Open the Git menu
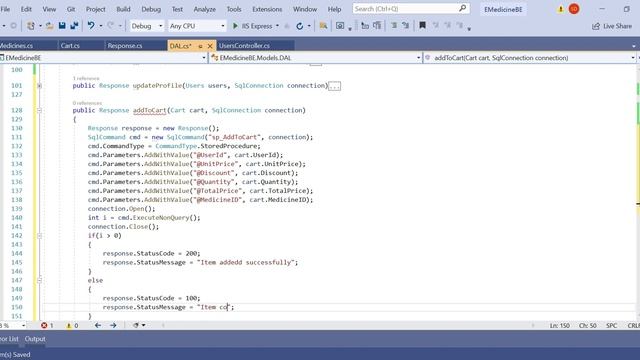Viewport: 640px width, 360px height. pyautogui.click(x=71, y=9)
